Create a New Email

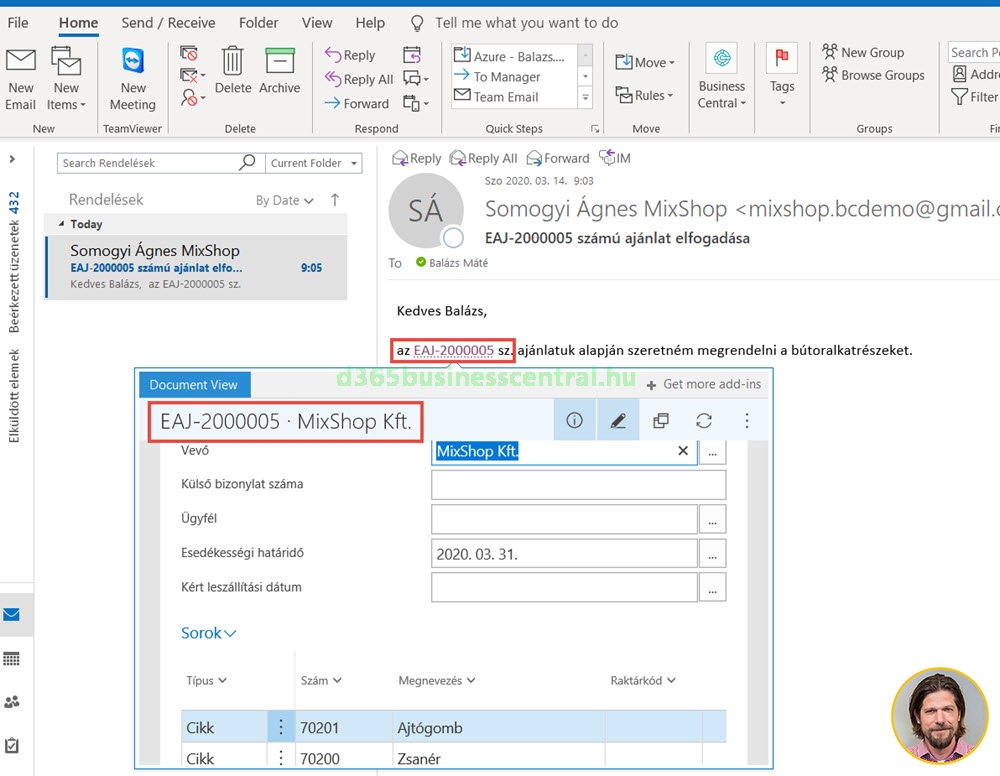click(20, 79)
